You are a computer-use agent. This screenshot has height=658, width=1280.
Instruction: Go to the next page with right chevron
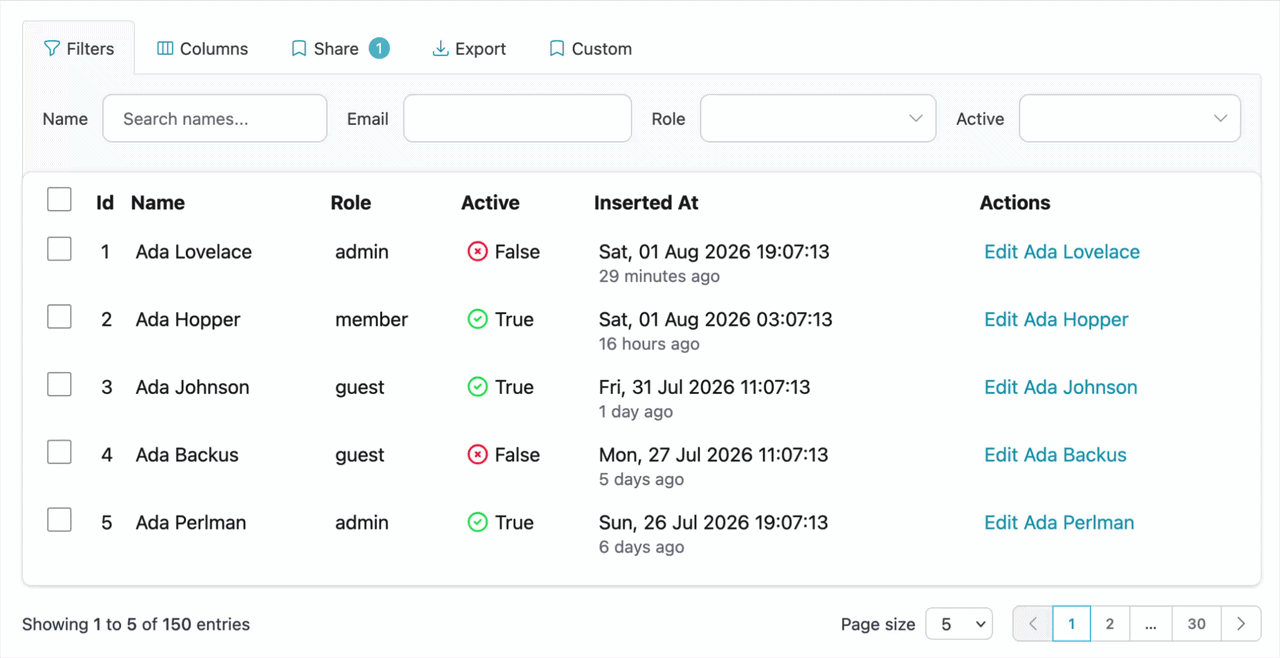click(x=1241, y=624)
